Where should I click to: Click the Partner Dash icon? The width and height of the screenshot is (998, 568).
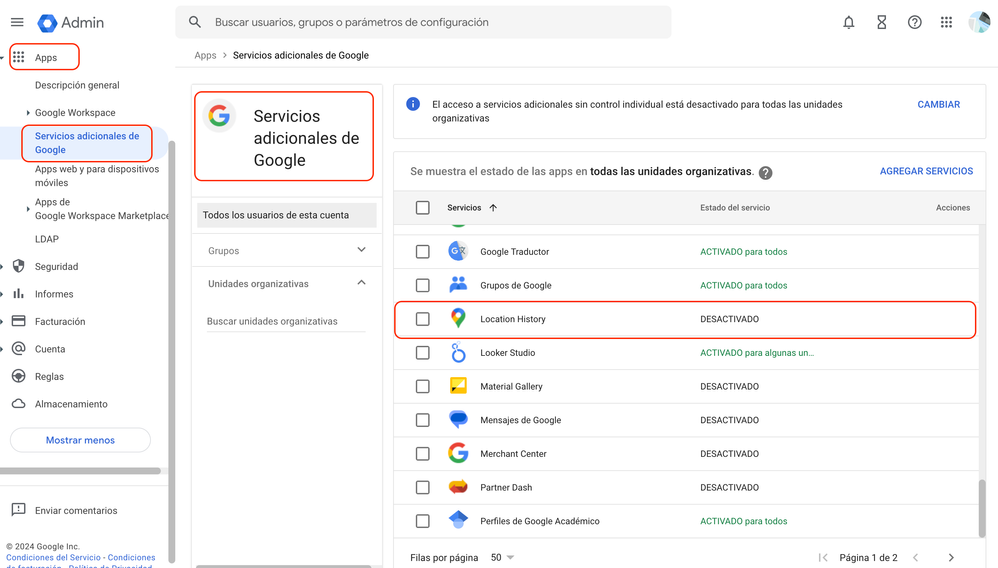458,487
